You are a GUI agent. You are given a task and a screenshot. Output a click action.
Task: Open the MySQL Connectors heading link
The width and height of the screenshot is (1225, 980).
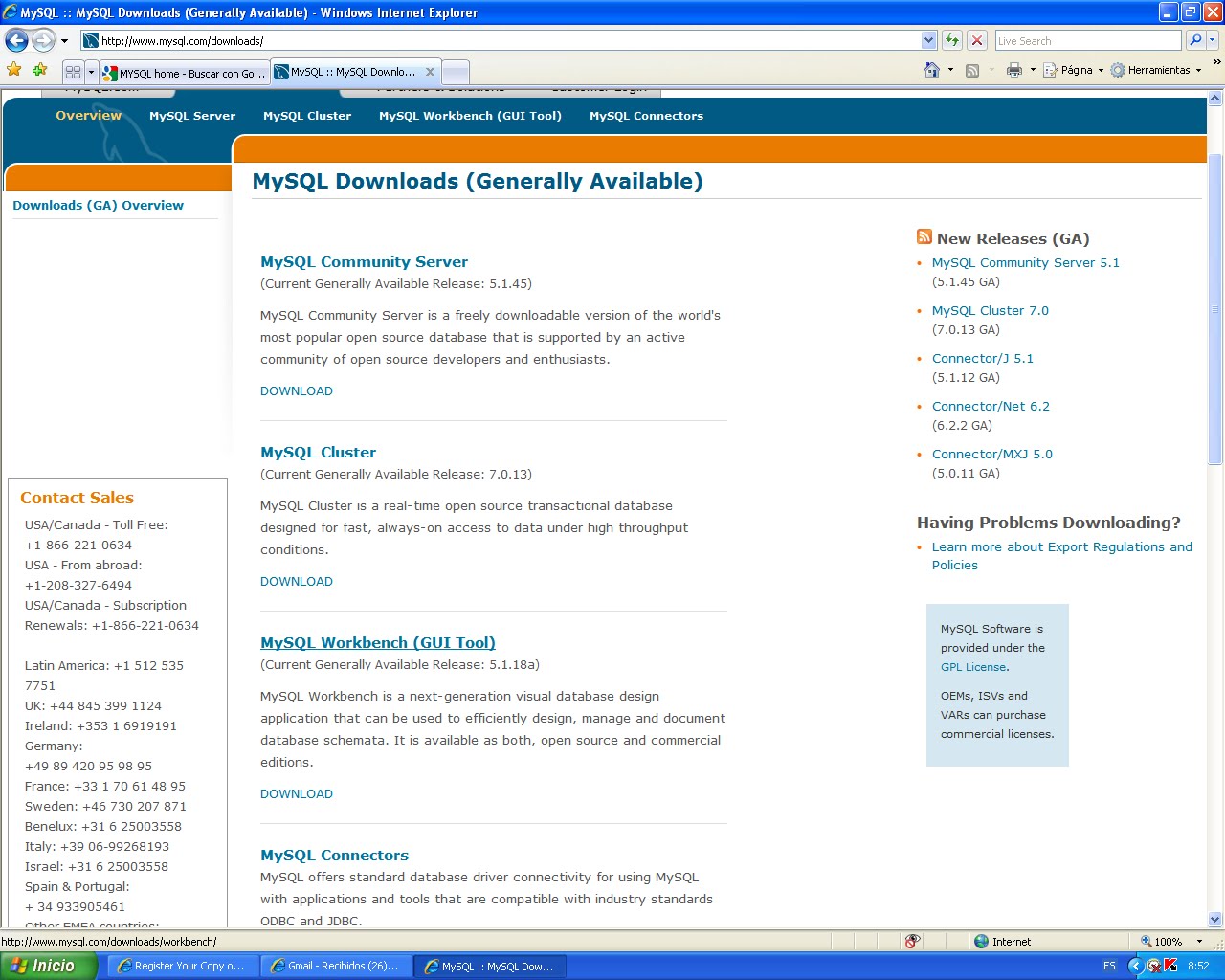334,855
